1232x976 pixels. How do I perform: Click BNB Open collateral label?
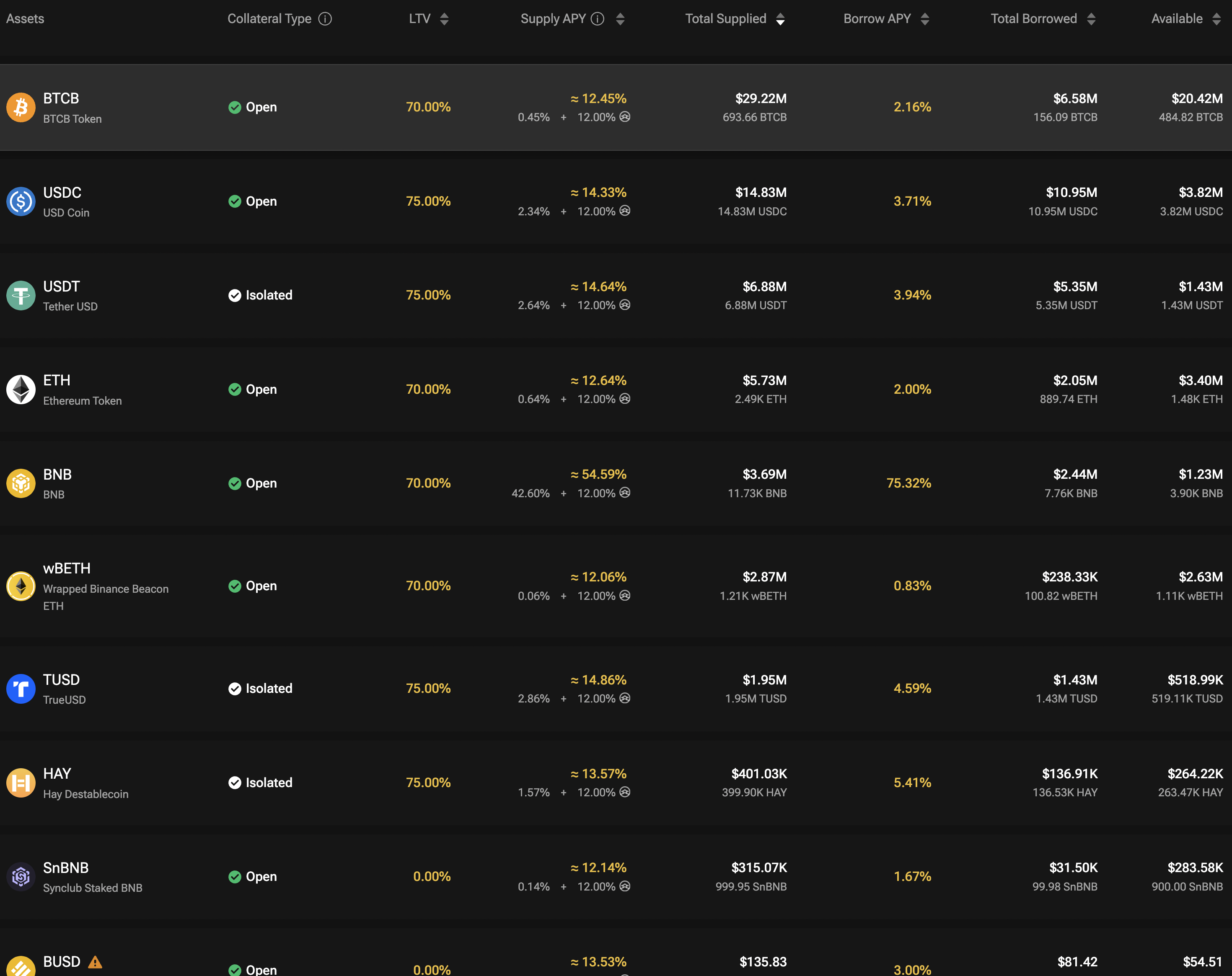click(261, 483)
